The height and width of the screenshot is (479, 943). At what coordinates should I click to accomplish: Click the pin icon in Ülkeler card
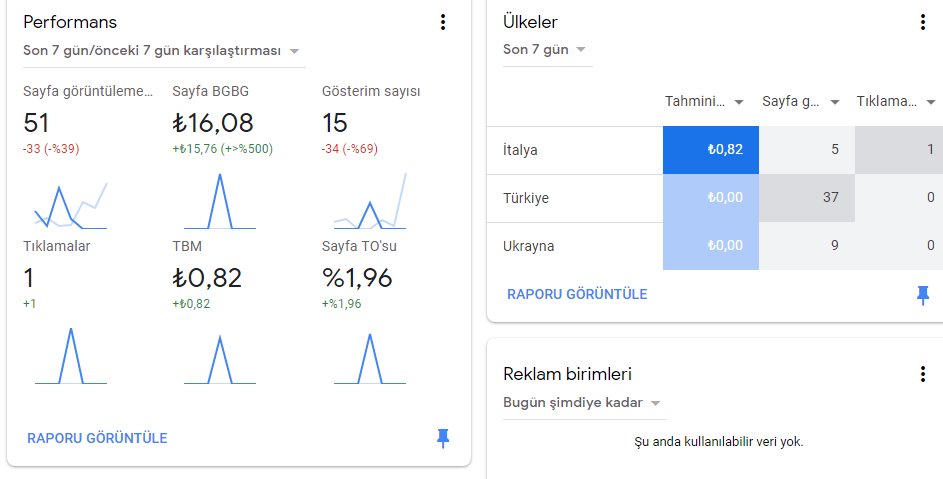click(923, 295)
